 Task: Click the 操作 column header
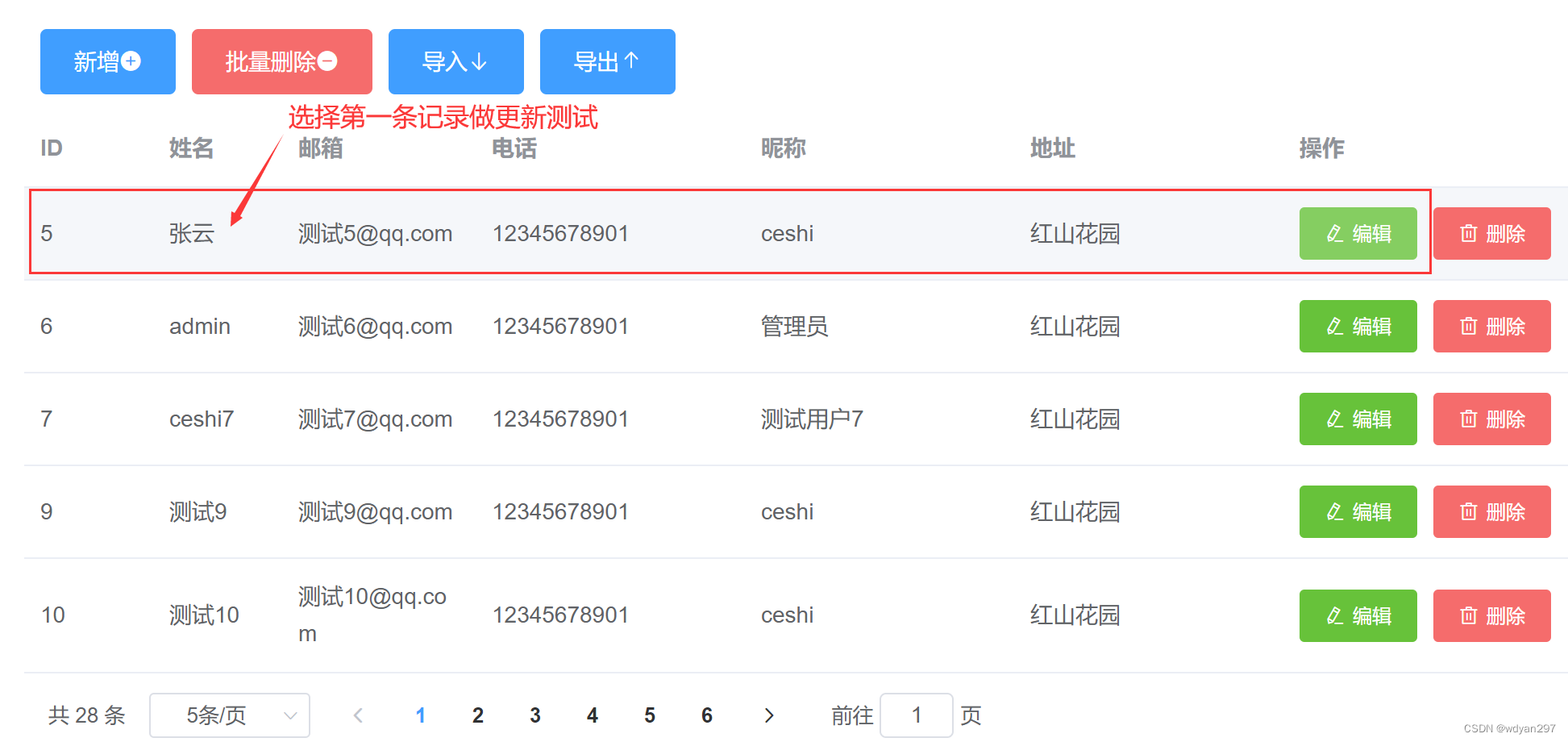coord(1322,148)
